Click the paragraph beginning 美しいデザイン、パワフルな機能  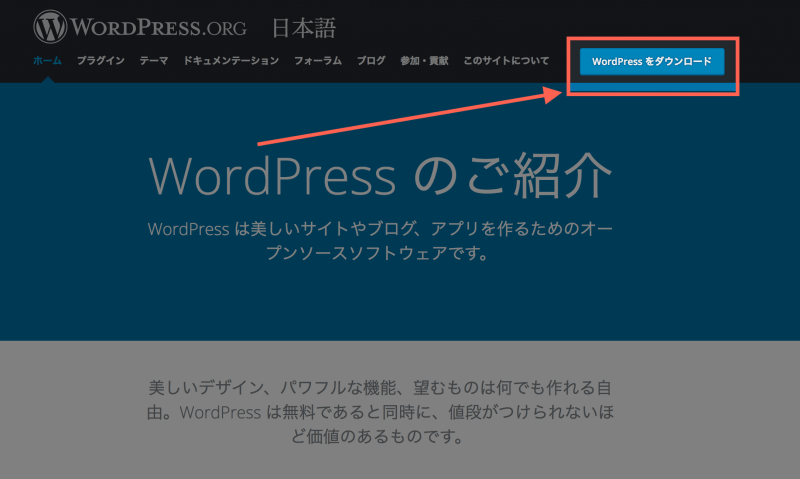pyautogui.click(x=380, y=412)
